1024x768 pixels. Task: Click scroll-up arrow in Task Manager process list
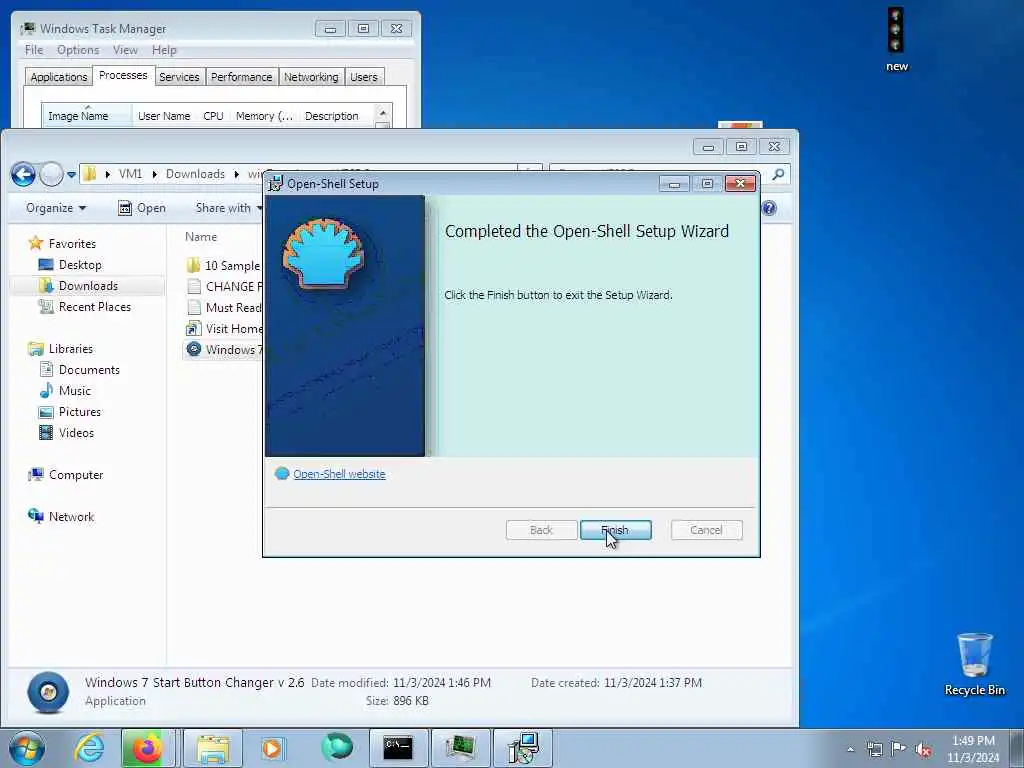coord(383,113)
